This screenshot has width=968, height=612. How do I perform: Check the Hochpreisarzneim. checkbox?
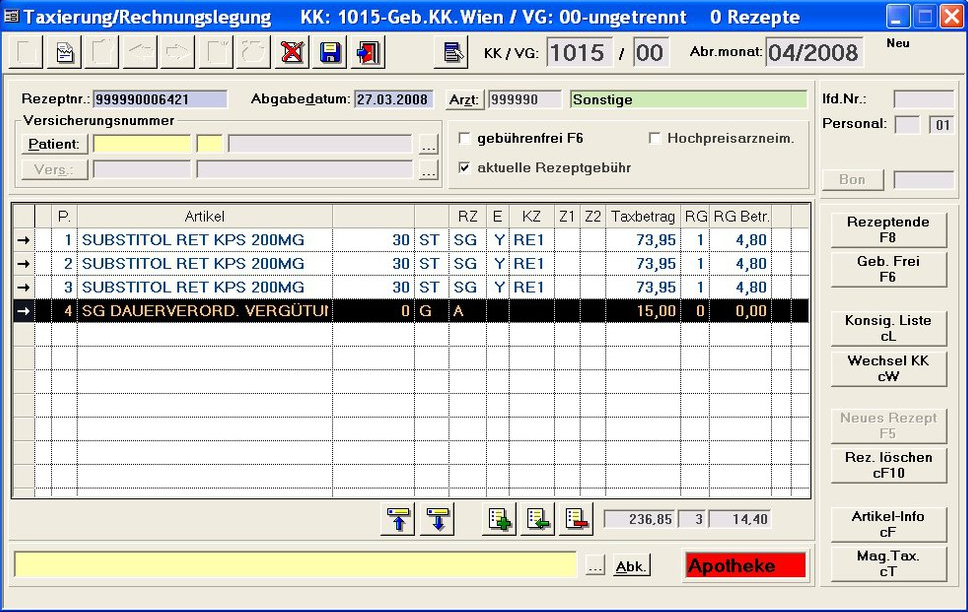click(x=655, y=138)
